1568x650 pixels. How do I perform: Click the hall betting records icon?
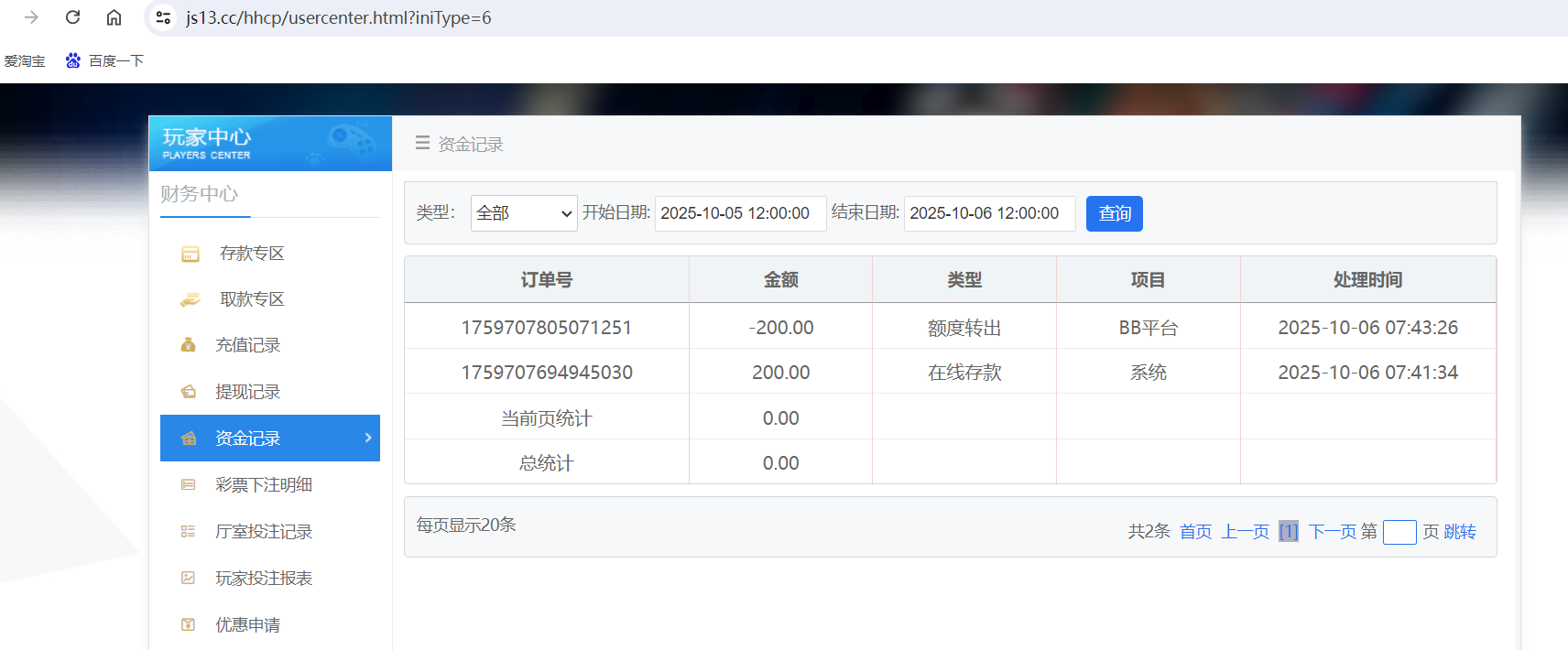click(188, 532)
